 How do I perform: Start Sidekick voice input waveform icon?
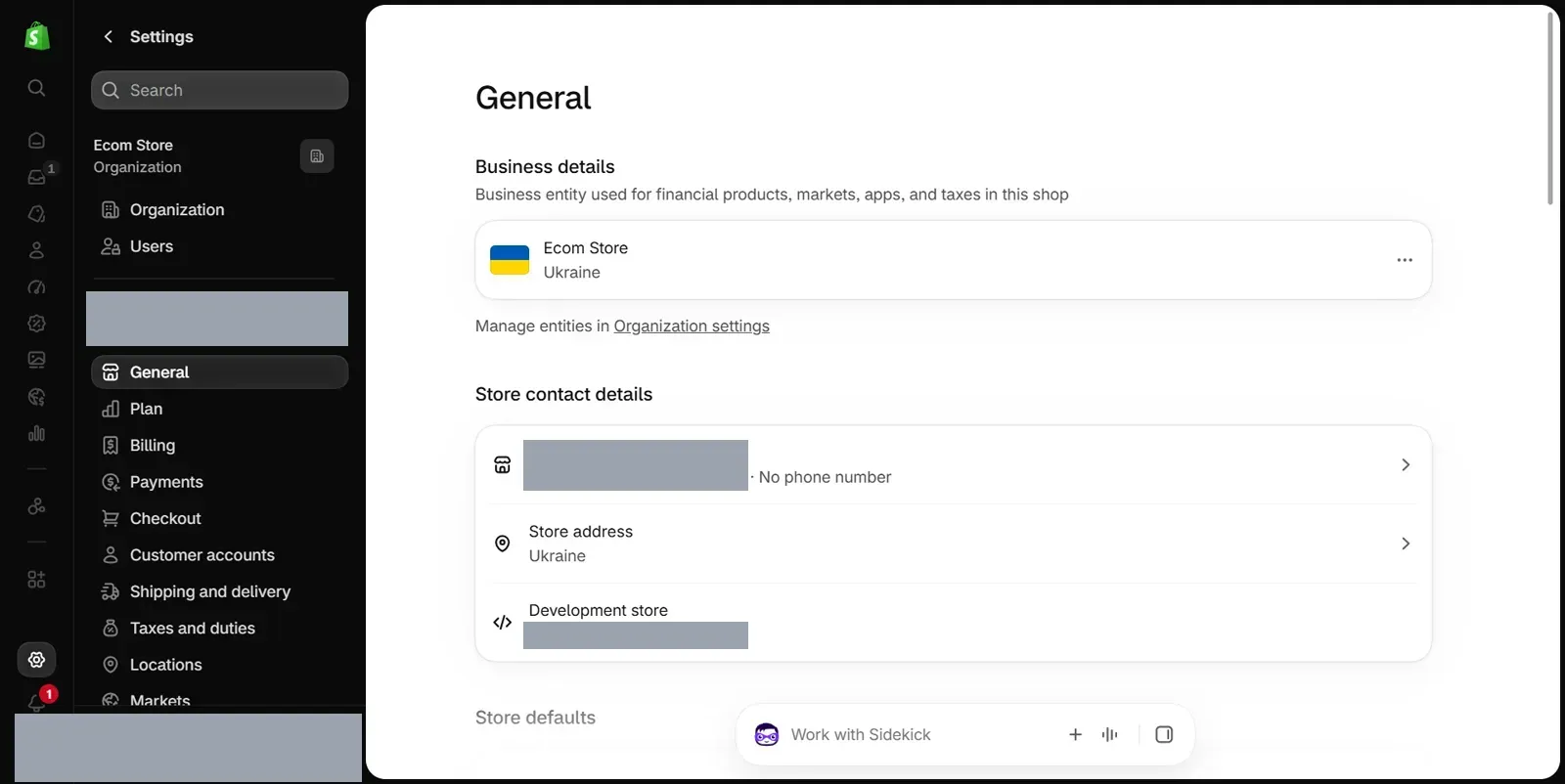click(x=1110, y=735)
